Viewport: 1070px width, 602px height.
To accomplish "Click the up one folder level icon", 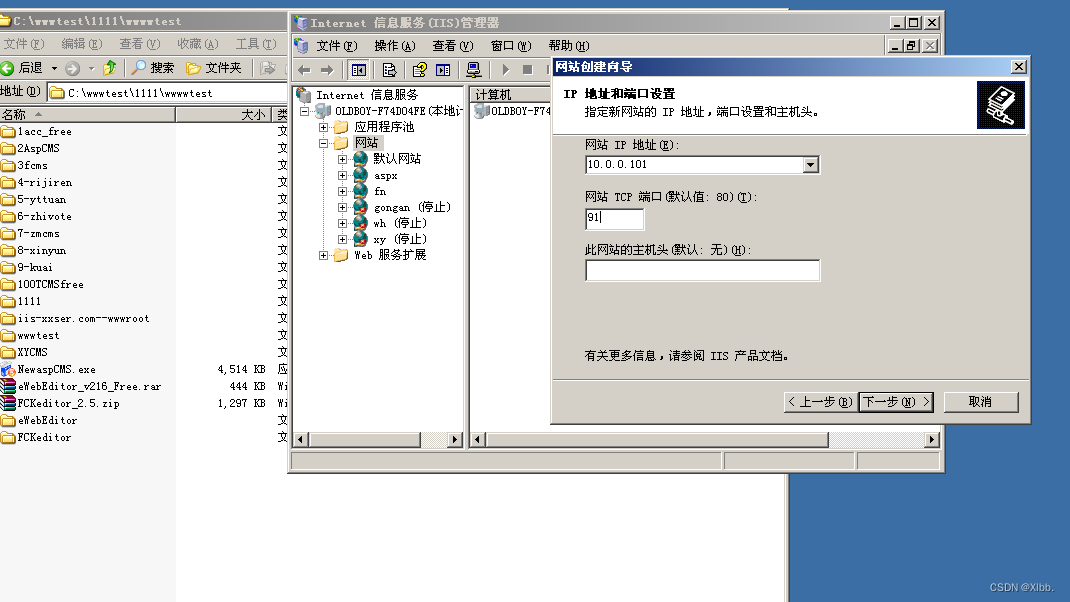I will point(110,68).
